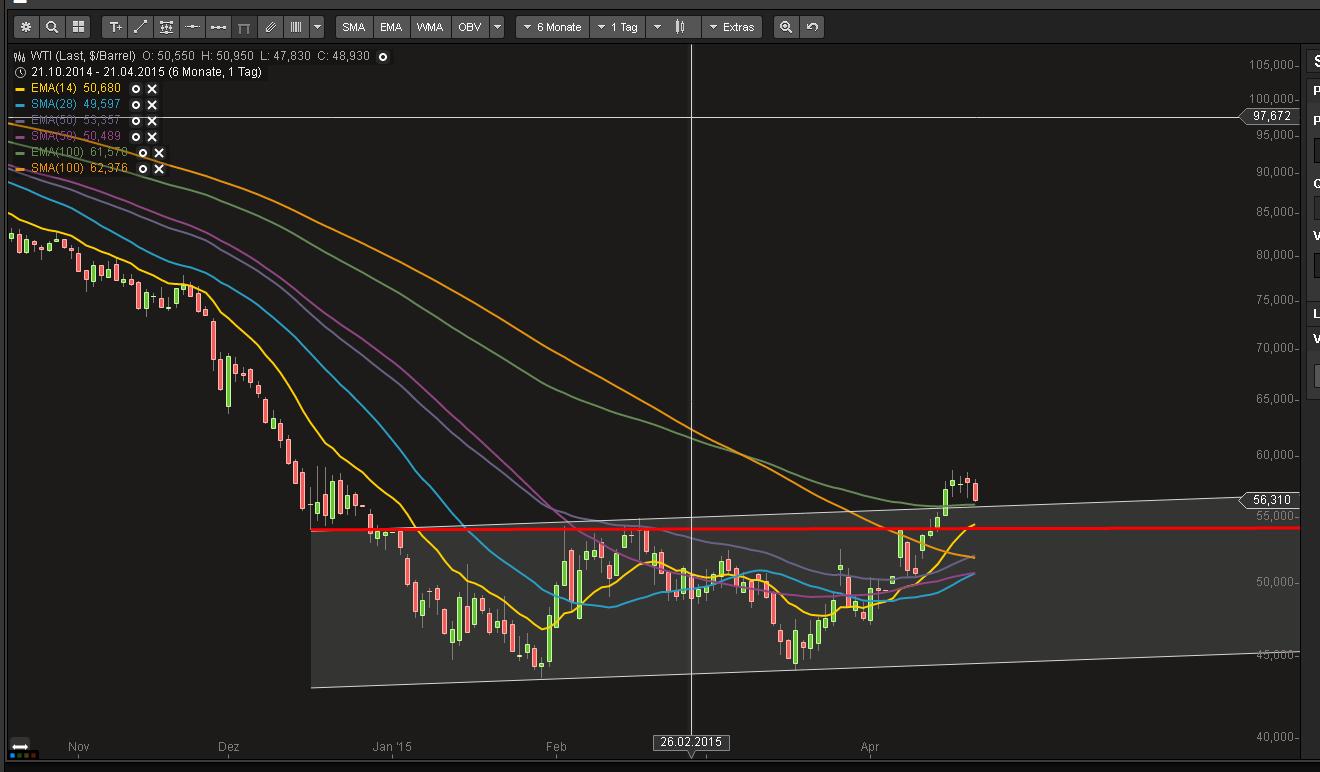Viewport: 1320px width, 772px height.
Task: Open the 1 Tag interval dropdown
Action: click(x=617, y=27)
